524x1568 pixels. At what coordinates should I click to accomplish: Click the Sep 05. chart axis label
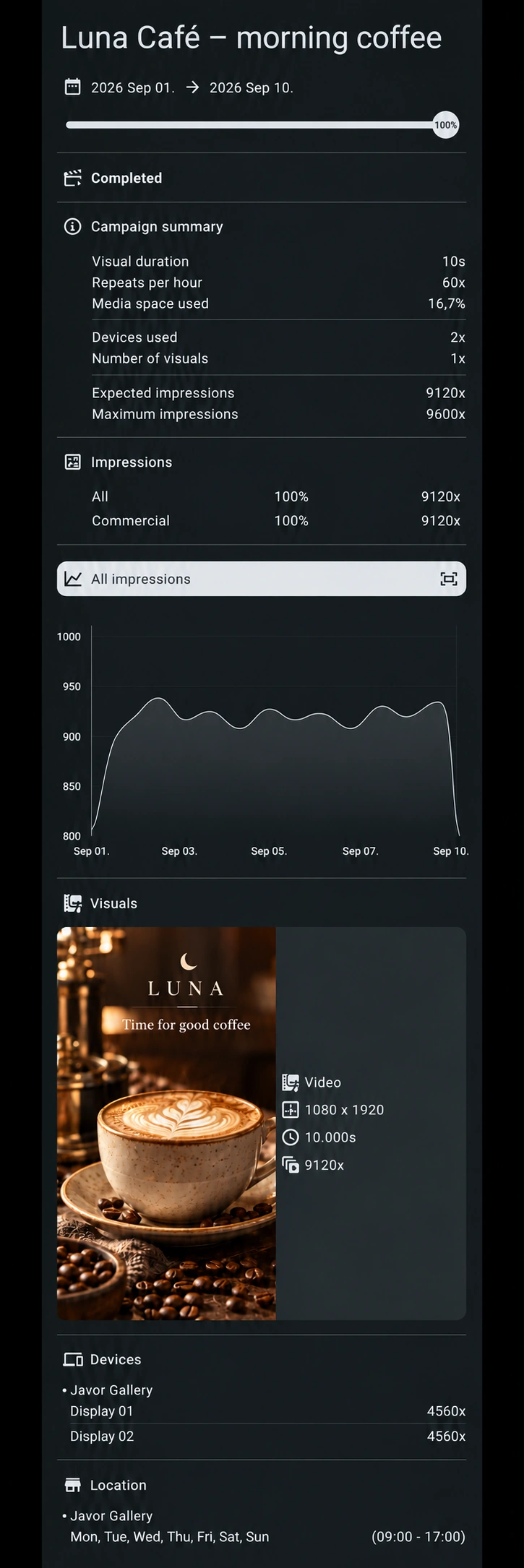click(x=269, y=851)
